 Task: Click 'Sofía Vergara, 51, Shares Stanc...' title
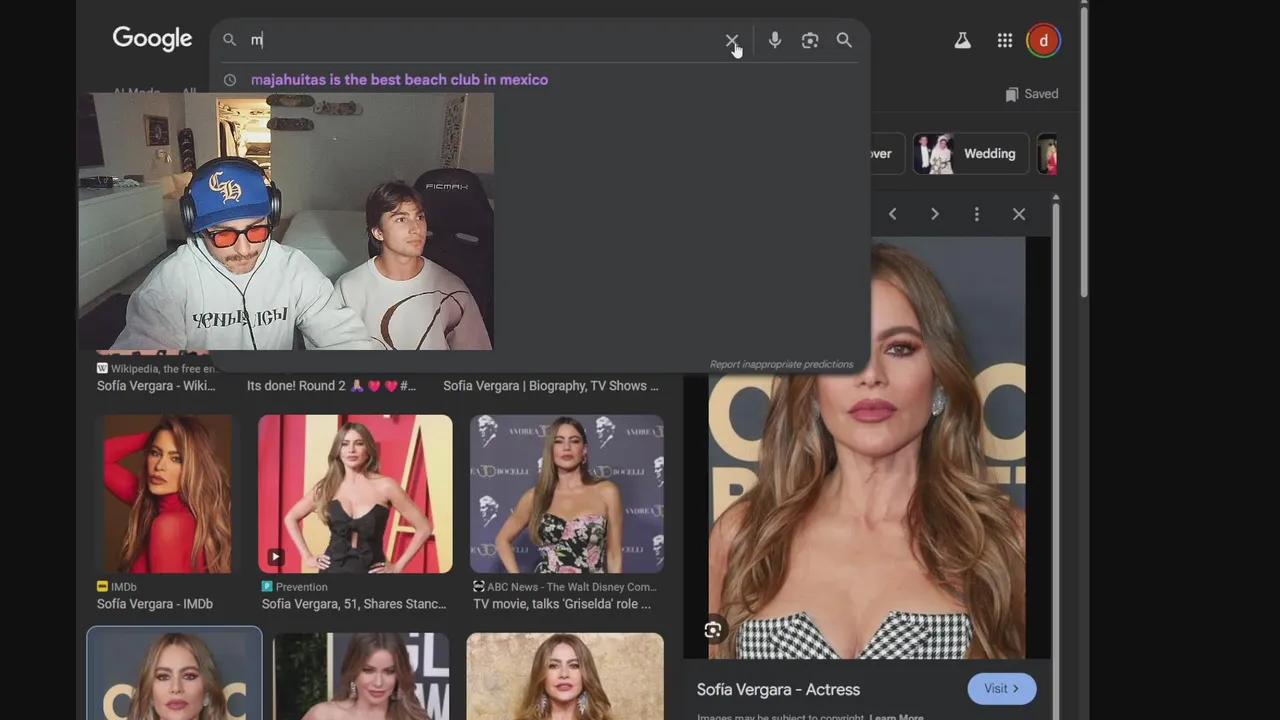click(354, 604)
